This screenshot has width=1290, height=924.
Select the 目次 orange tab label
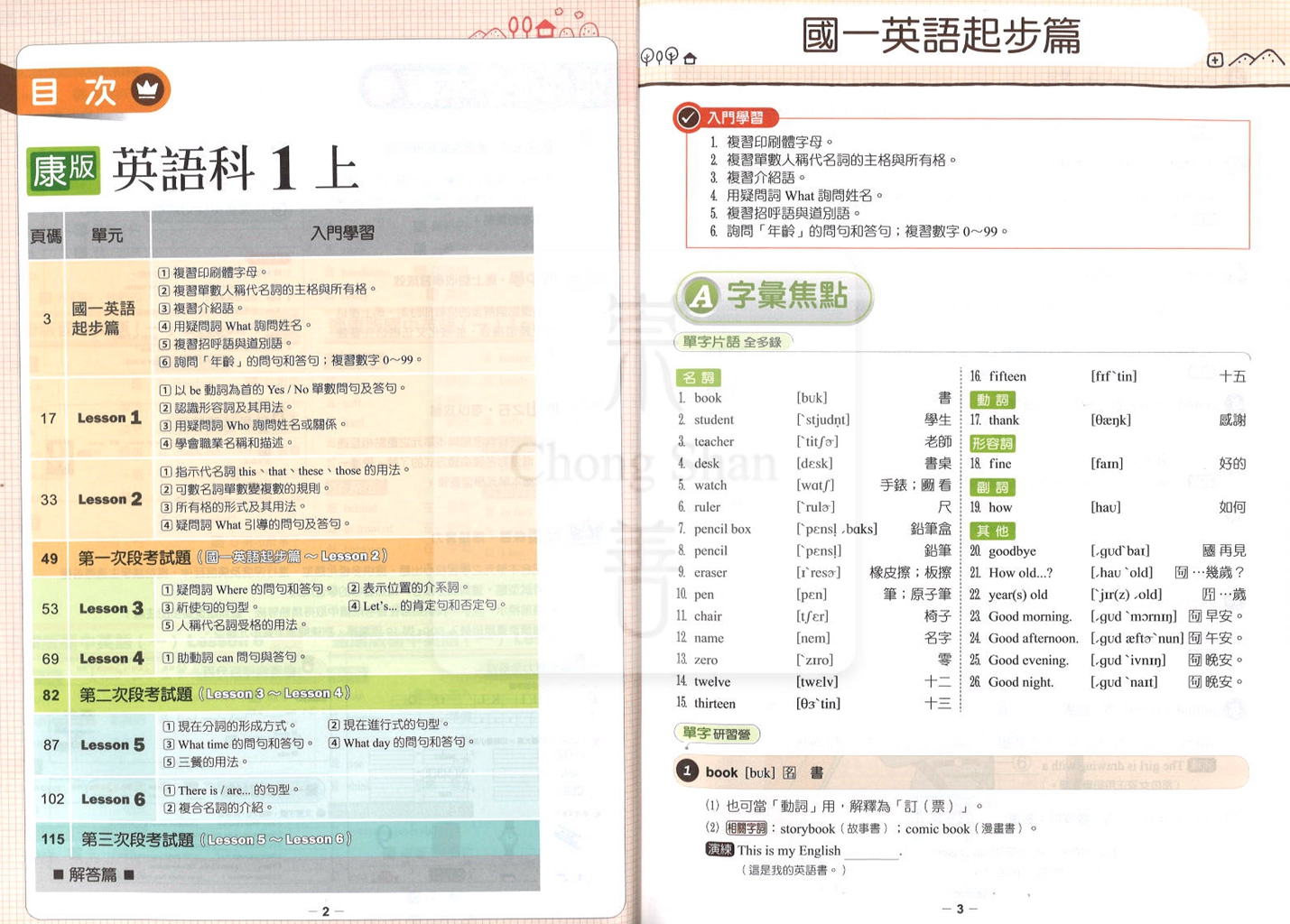click(x=74, y=90)
